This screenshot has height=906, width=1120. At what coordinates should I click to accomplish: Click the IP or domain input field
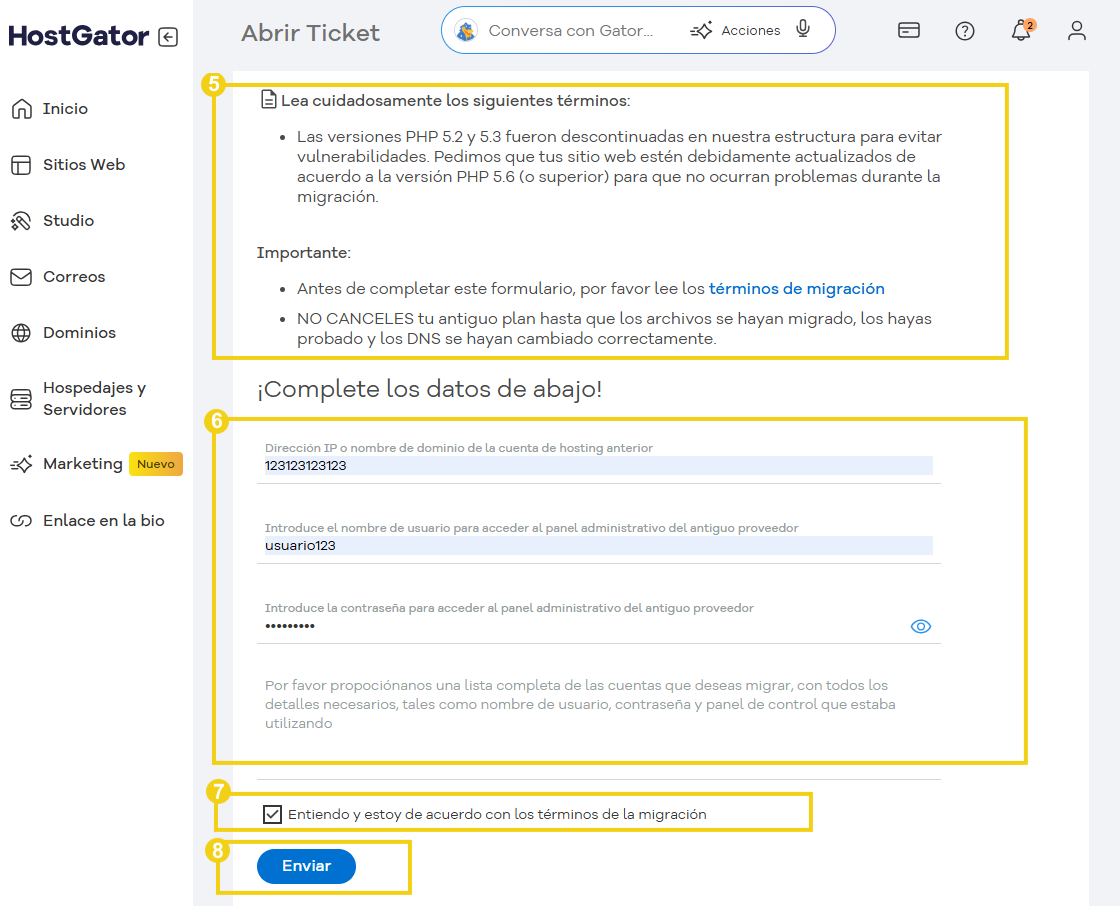pyautogui.click(x=597, y=466)
